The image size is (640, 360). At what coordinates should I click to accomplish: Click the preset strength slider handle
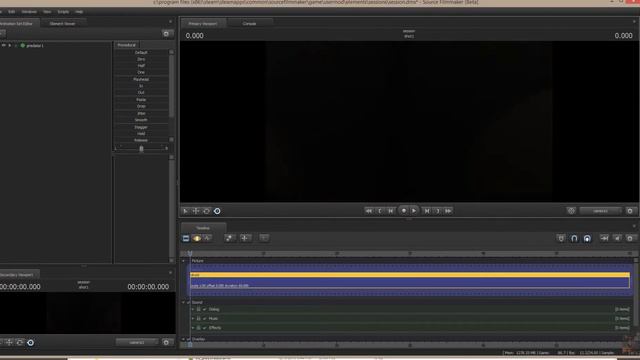(141, 149)
